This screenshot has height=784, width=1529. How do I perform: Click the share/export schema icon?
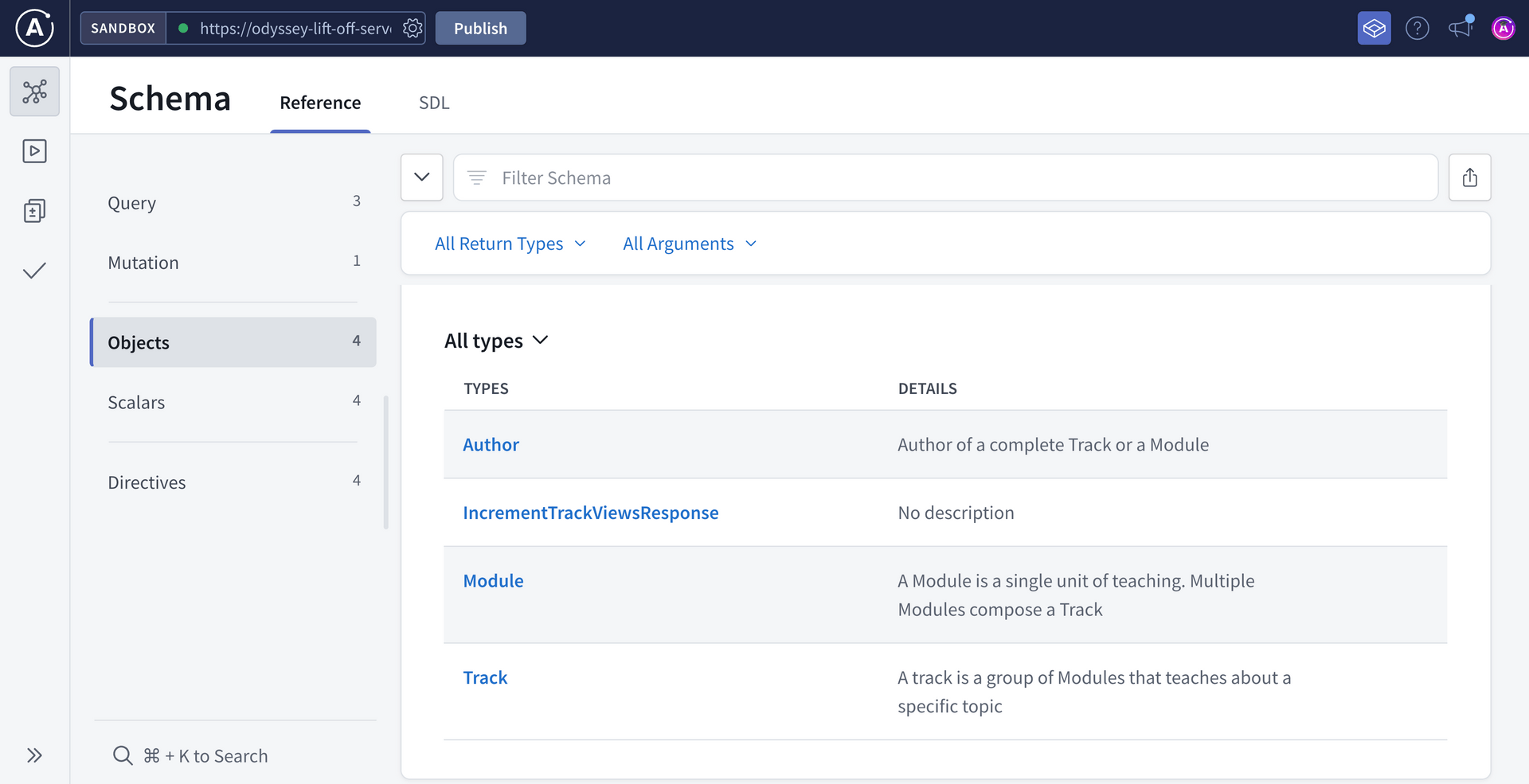[x=1469, y=177]
